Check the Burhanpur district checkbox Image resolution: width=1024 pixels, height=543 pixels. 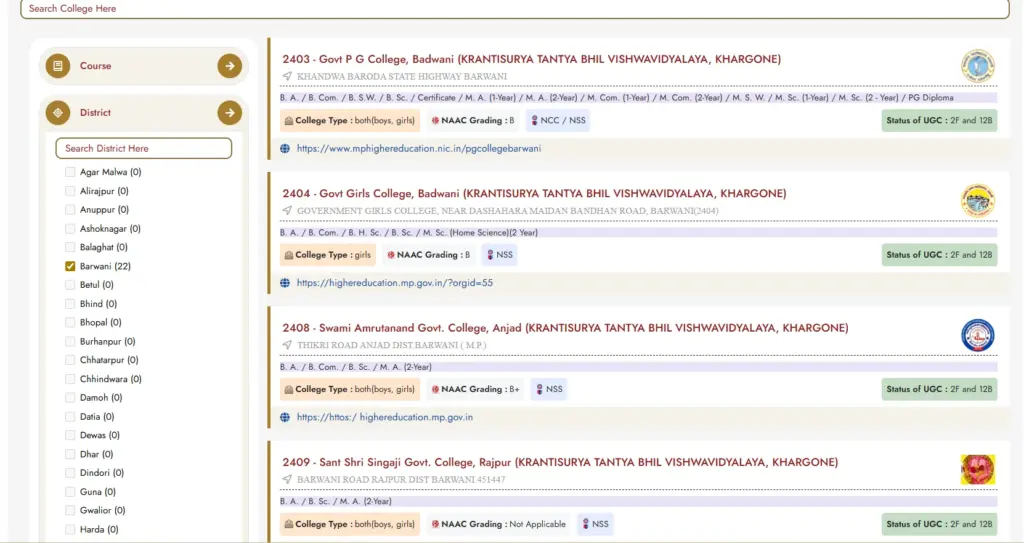click(x=70, y=341)
